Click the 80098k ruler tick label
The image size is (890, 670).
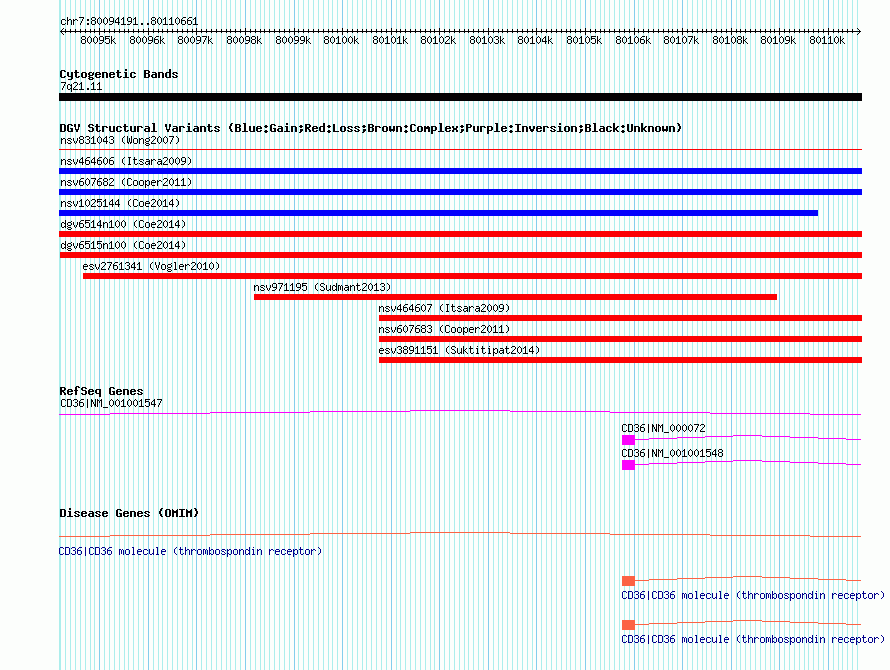244,40
